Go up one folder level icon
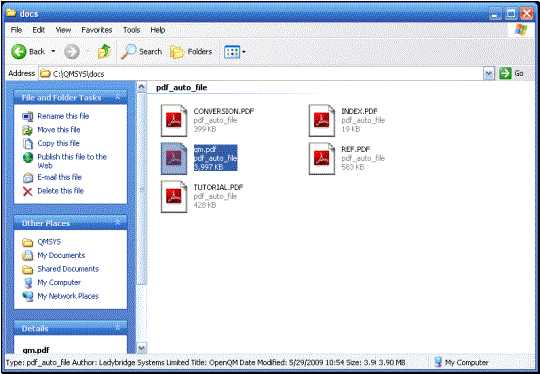 (104, 52)
